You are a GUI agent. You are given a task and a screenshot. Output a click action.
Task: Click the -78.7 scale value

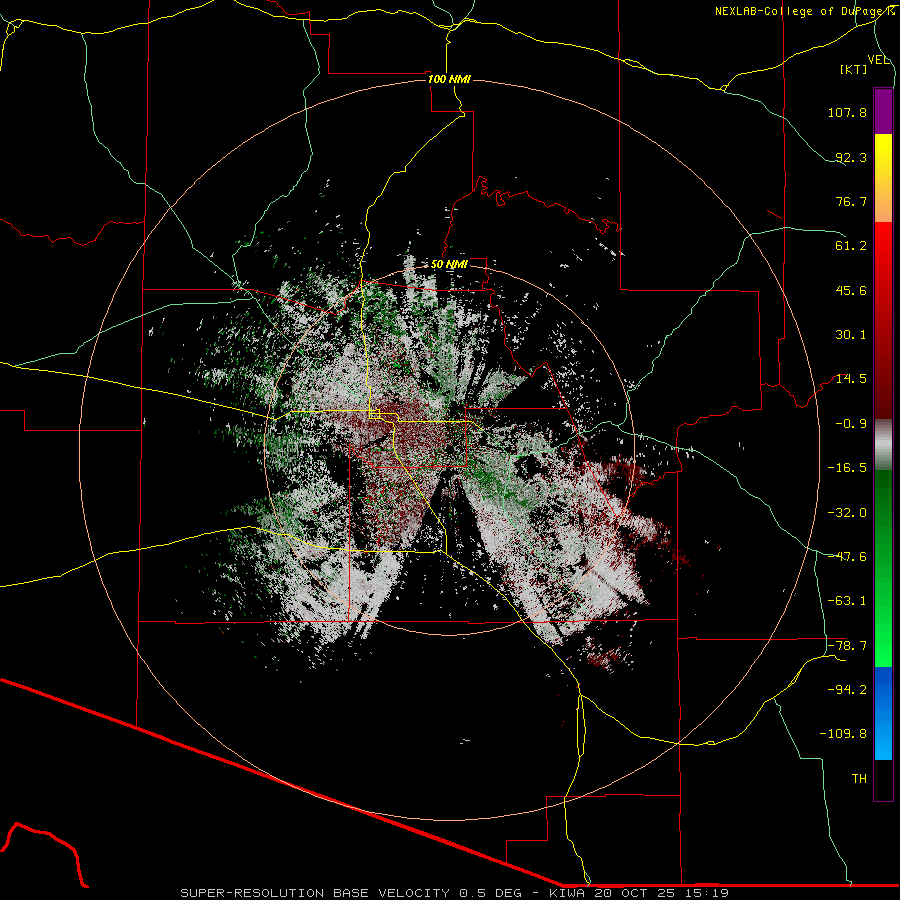(x=847, y=646)
